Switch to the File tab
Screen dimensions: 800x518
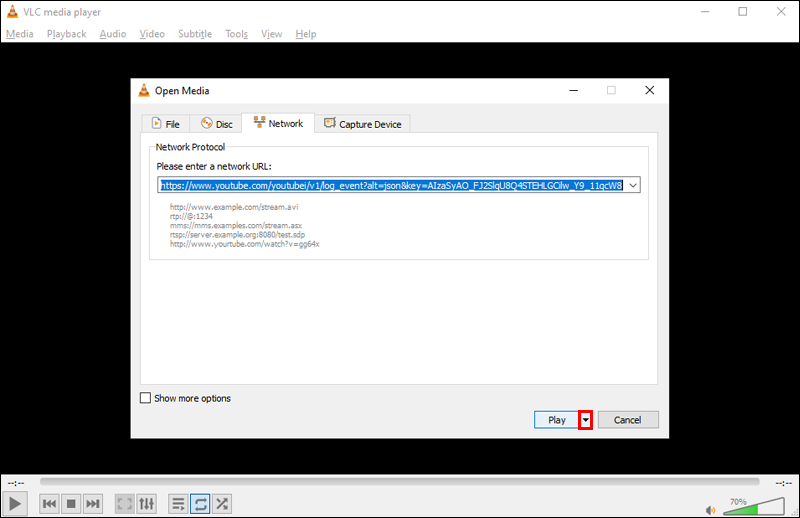pos(165,124)
